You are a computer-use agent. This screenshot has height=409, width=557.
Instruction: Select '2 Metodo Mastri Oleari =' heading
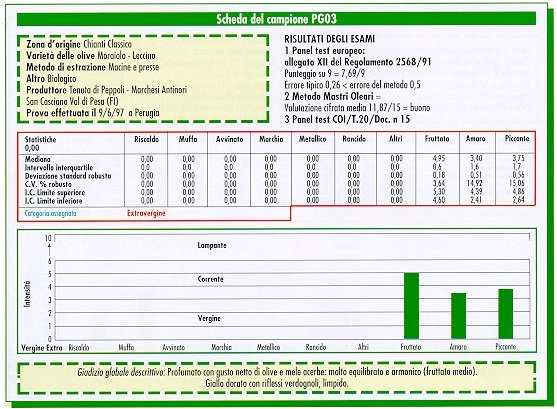[332, 96]
